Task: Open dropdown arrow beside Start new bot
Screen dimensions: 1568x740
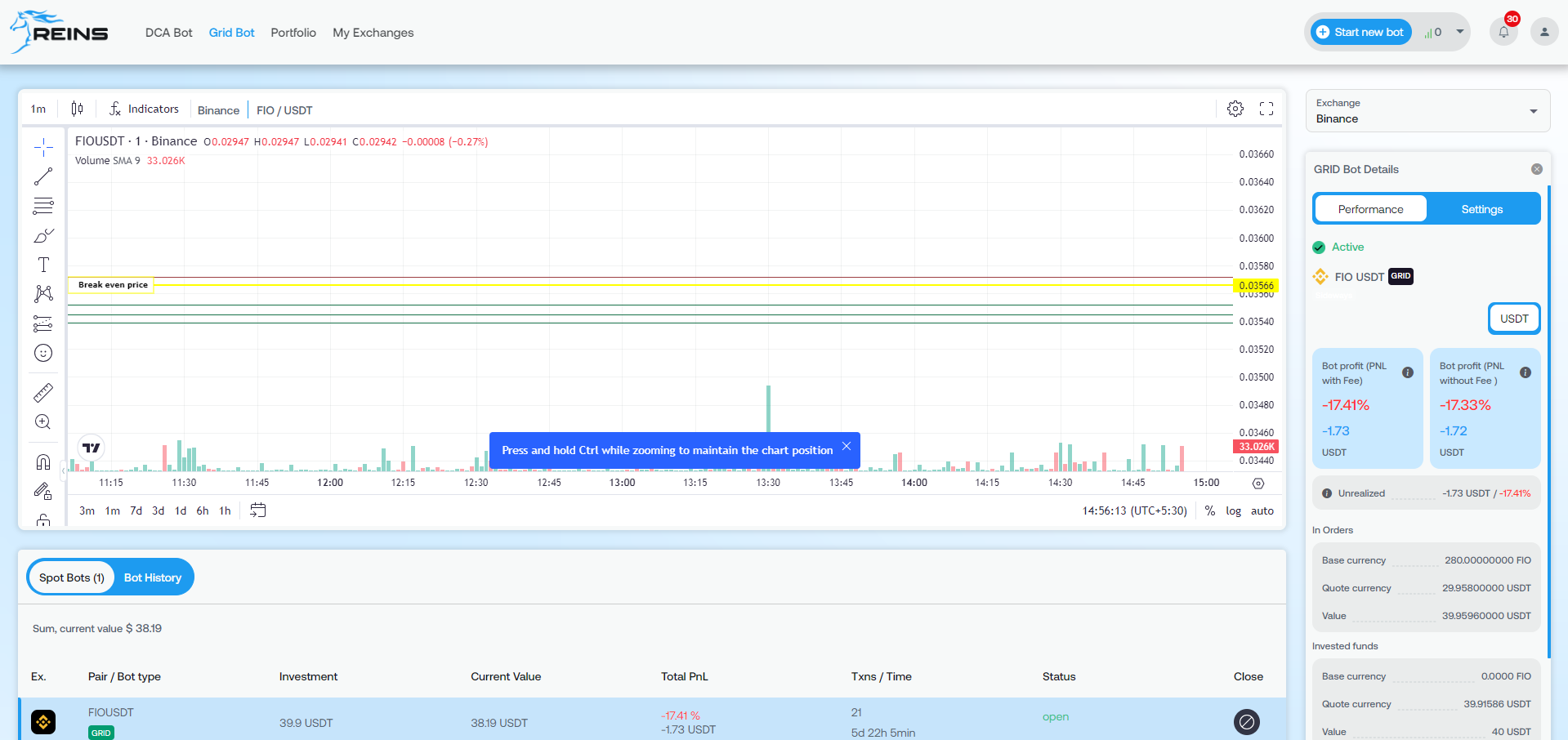Action: pos(1459,33)
